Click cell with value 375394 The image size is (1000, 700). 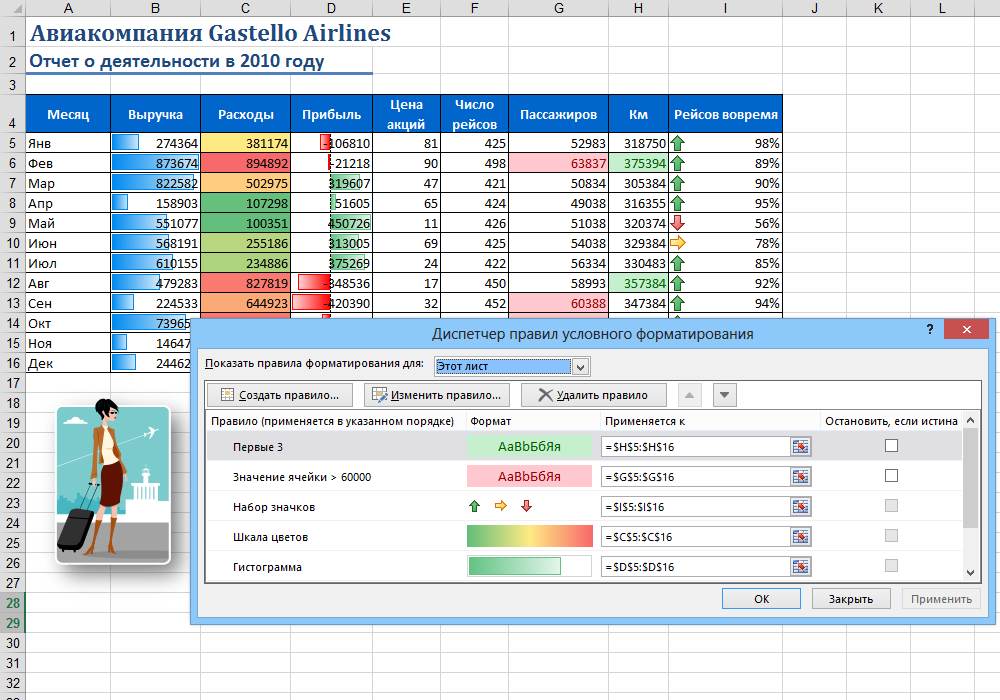[x=638, y=163]
